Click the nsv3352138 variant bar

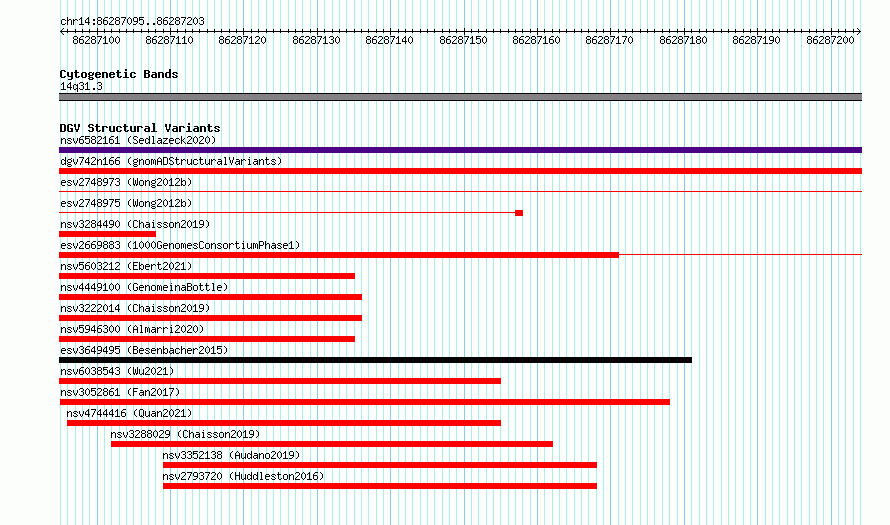[x=380, y=465]
